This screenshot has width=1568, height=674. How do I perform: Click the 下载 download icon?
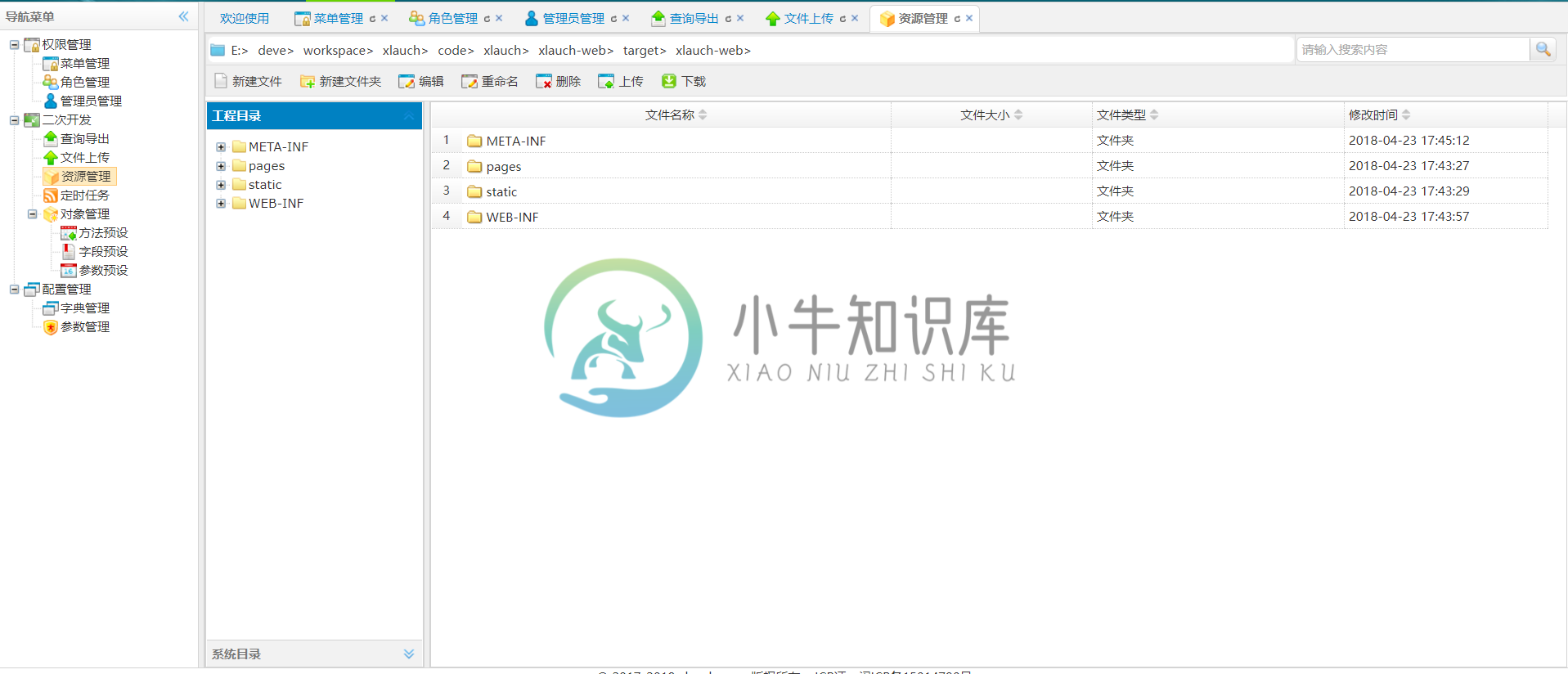click(x=669, y=81)
